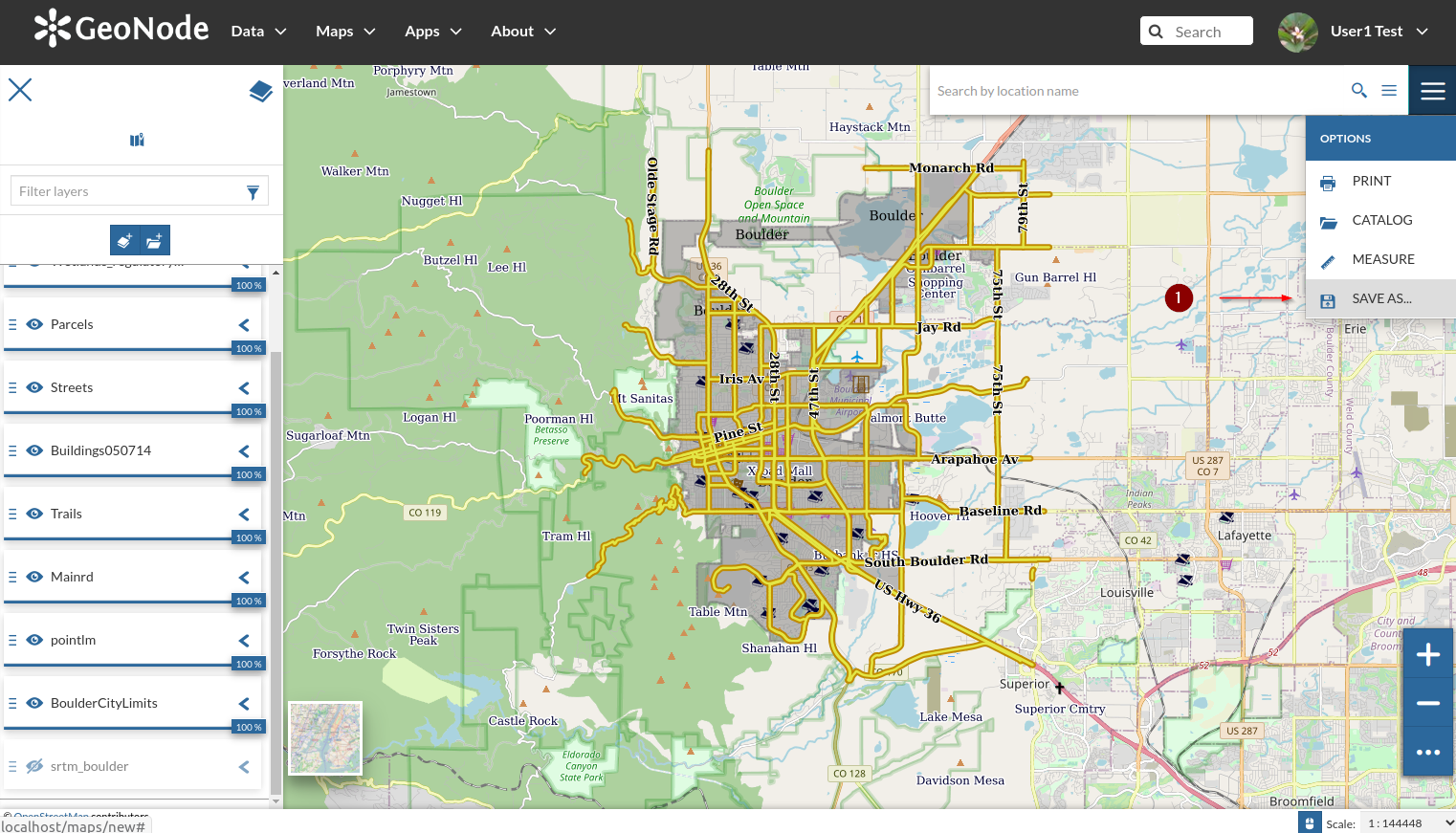This screenshot has width=1456, height=833.
Task: Hide the Parcels layer
Action: [x=34, y=324]
